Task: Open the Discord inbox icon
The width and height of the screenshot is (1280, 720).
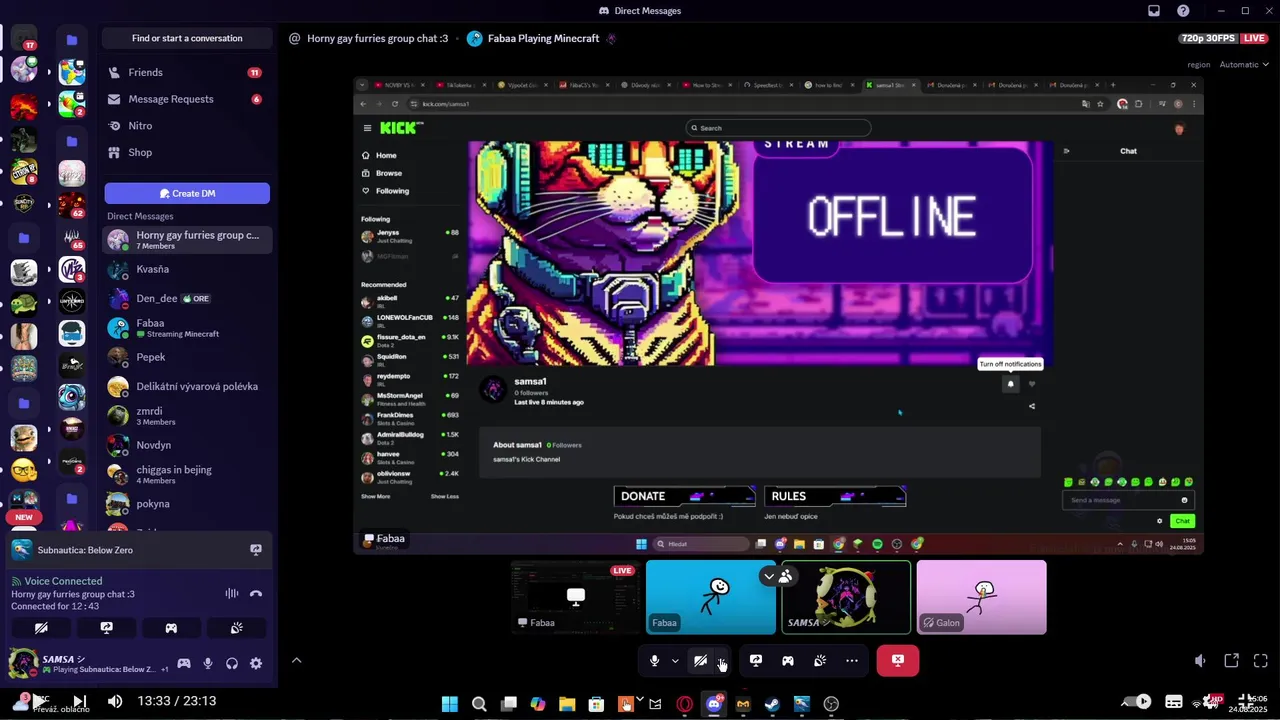Action: (1154, 11)
